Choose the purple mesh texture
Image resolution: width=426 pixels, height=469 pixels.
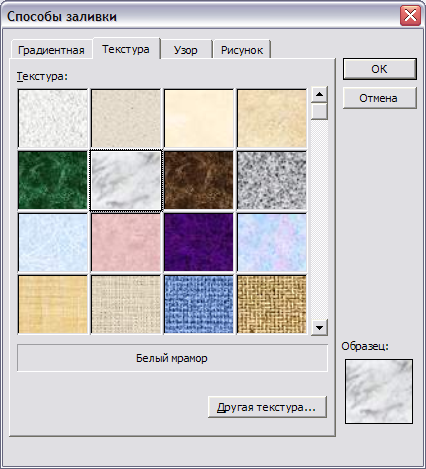pyautogui.click(x=199, y=242)
